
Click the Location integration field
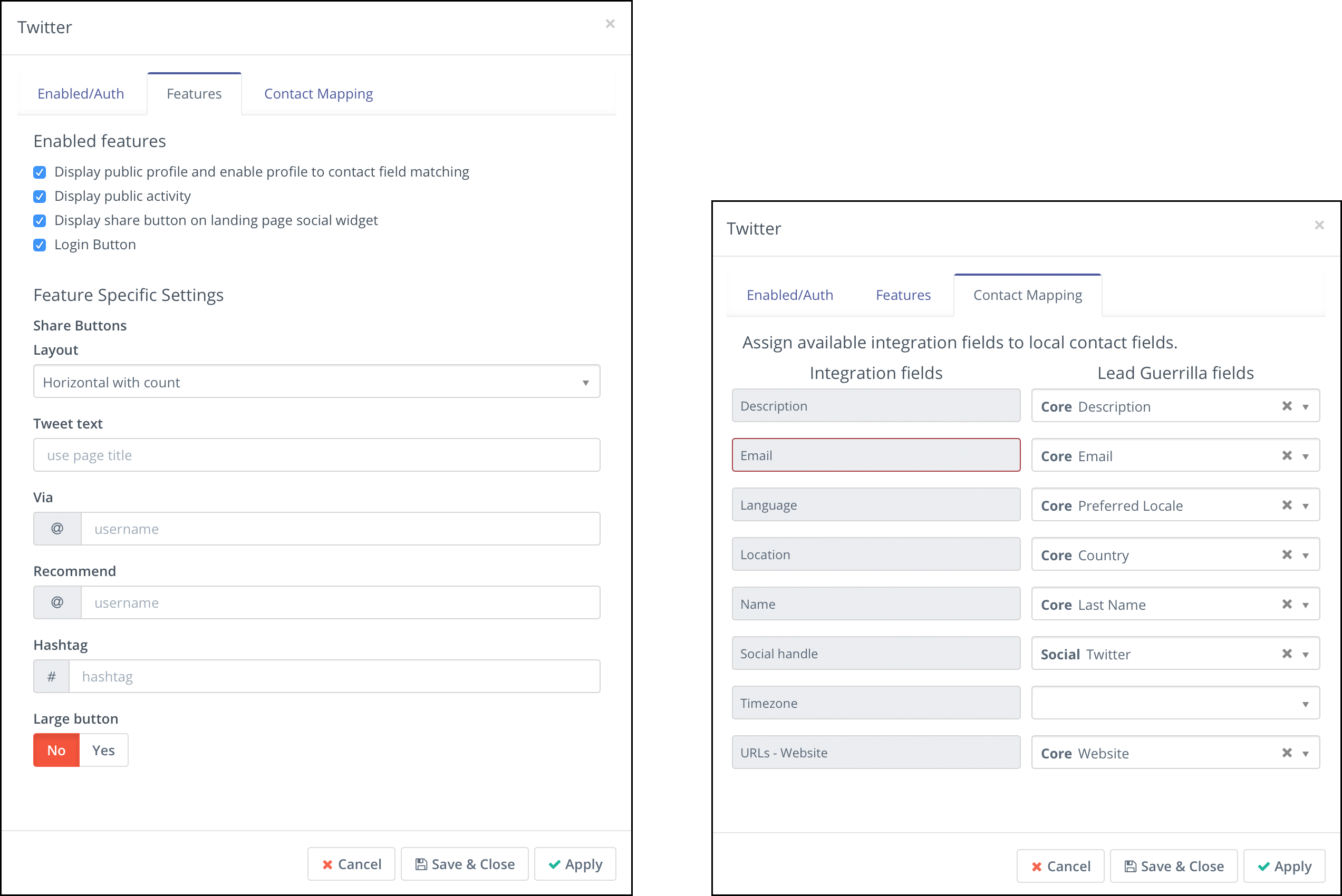tap(876, 554)
